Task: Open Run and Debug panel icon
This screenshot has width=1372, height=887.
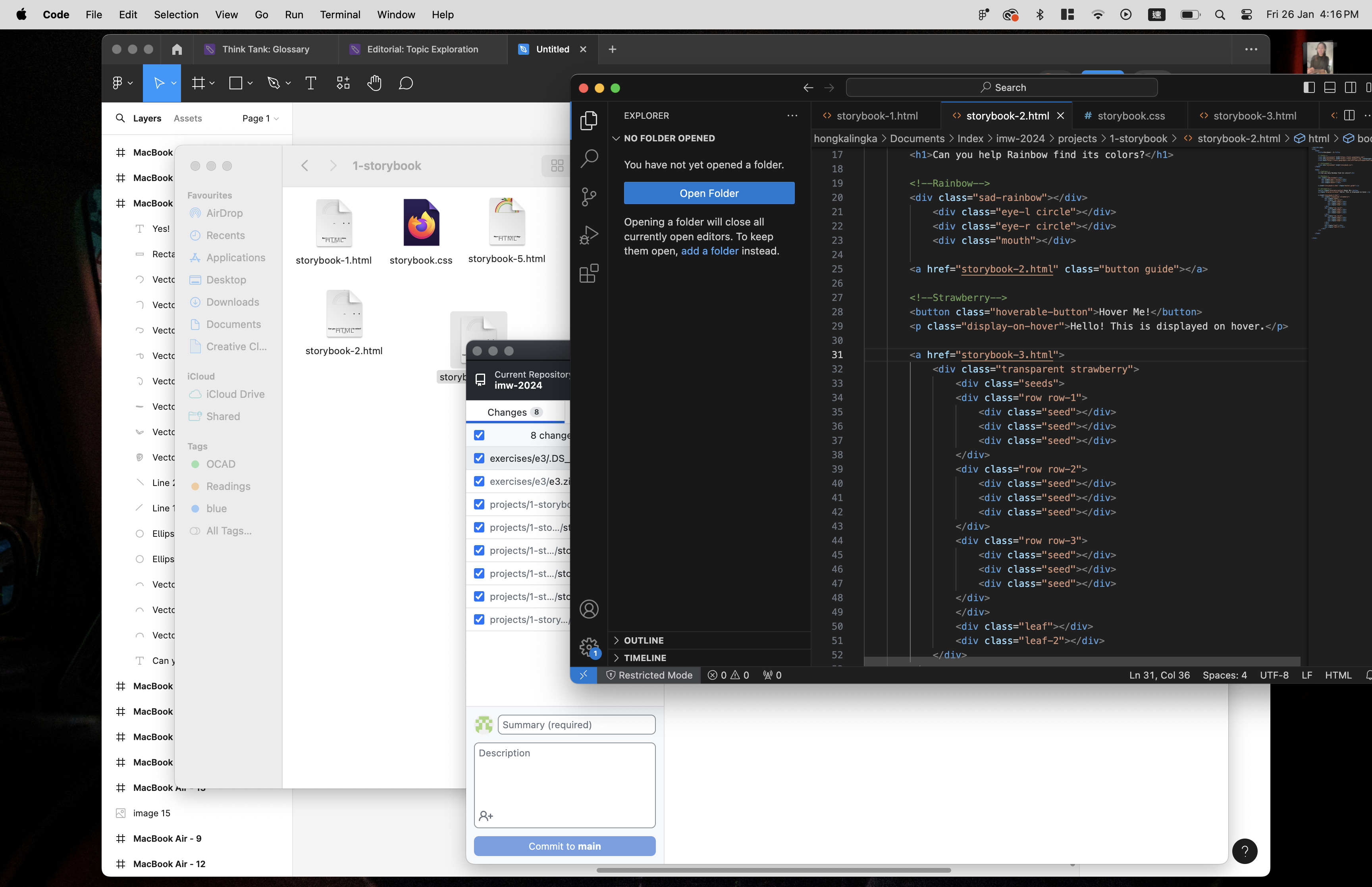Action: [x=588, y=235]
